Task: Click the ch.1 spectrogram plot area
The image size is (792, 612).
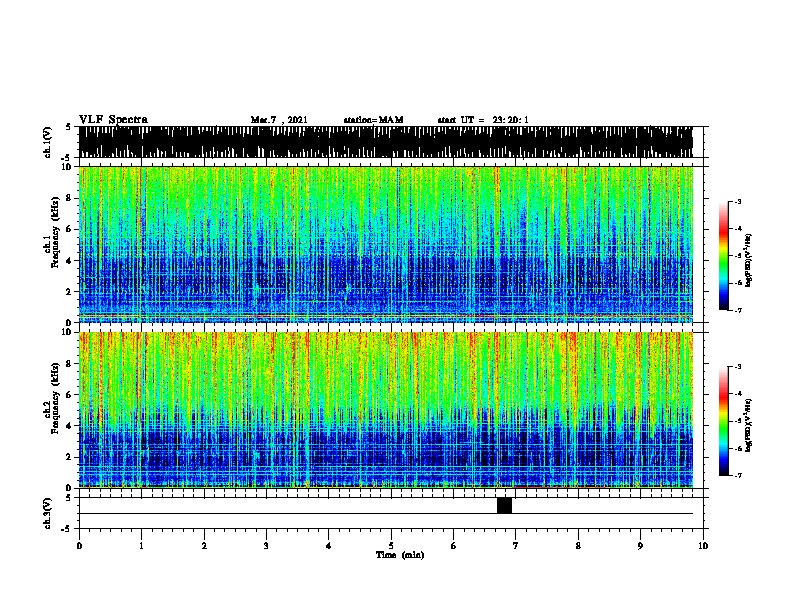Action: [386, 244]
